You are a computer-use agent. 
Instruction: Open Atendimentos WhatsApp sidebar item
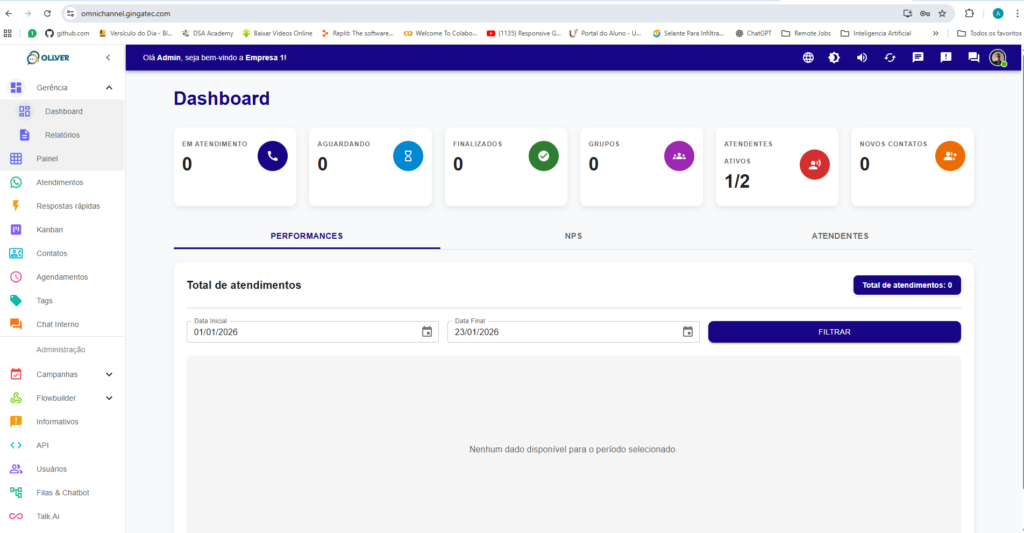point(60,182)
